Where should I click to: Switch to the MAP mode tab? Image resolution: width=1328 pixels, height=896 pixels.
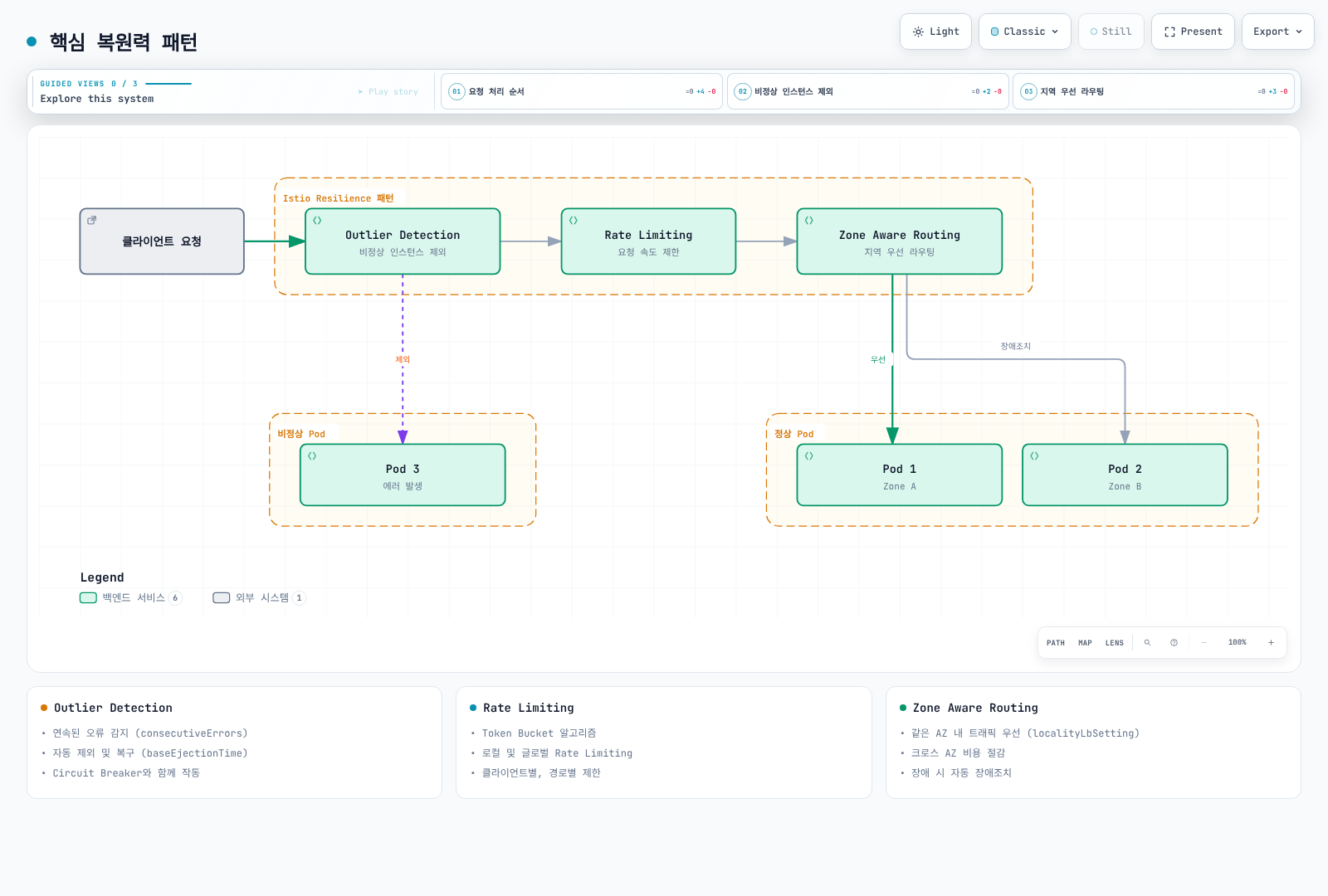click(x=1085, y=643)
